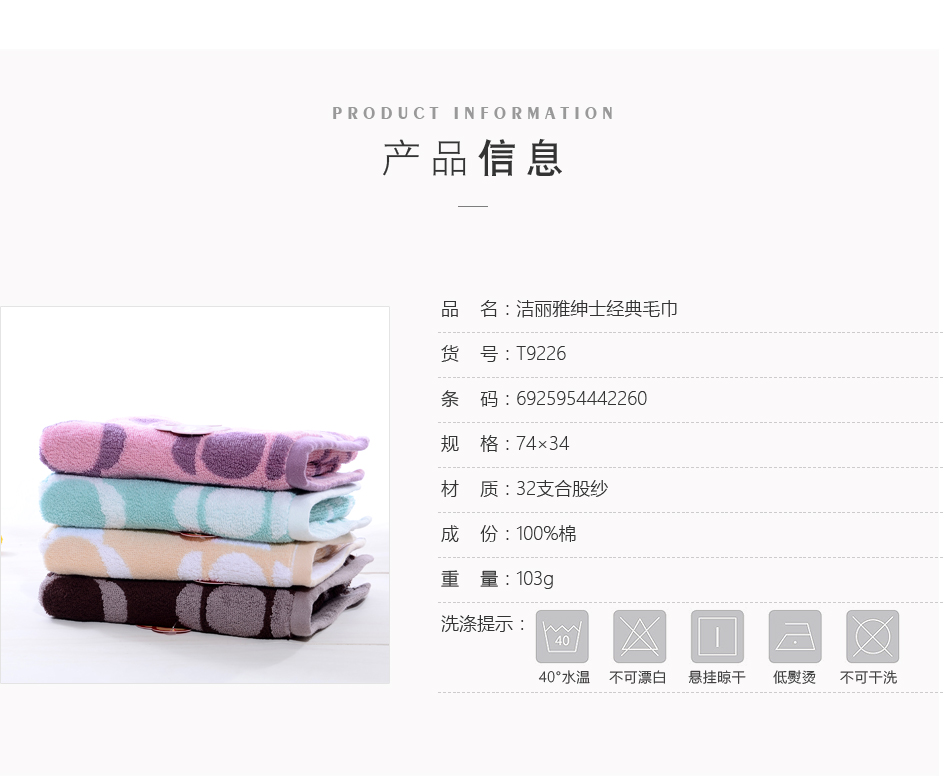Viewport: 945px width, 776px height.
Task: Click the pink purple towel on top
Action: click(202, 451)
